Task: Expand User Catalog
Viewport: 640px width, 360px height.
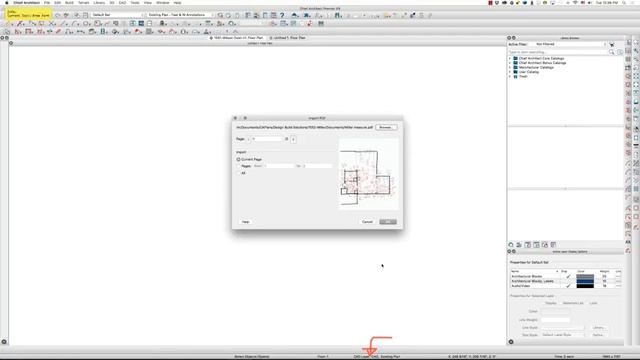Action: (x=510, y=72)
